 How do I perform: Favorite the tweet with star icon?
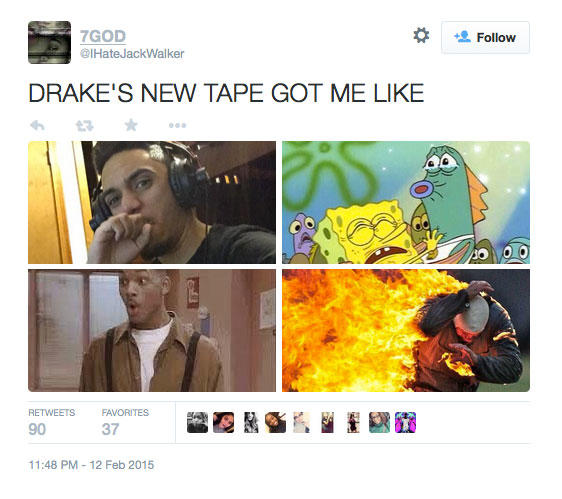coord(131,125)
